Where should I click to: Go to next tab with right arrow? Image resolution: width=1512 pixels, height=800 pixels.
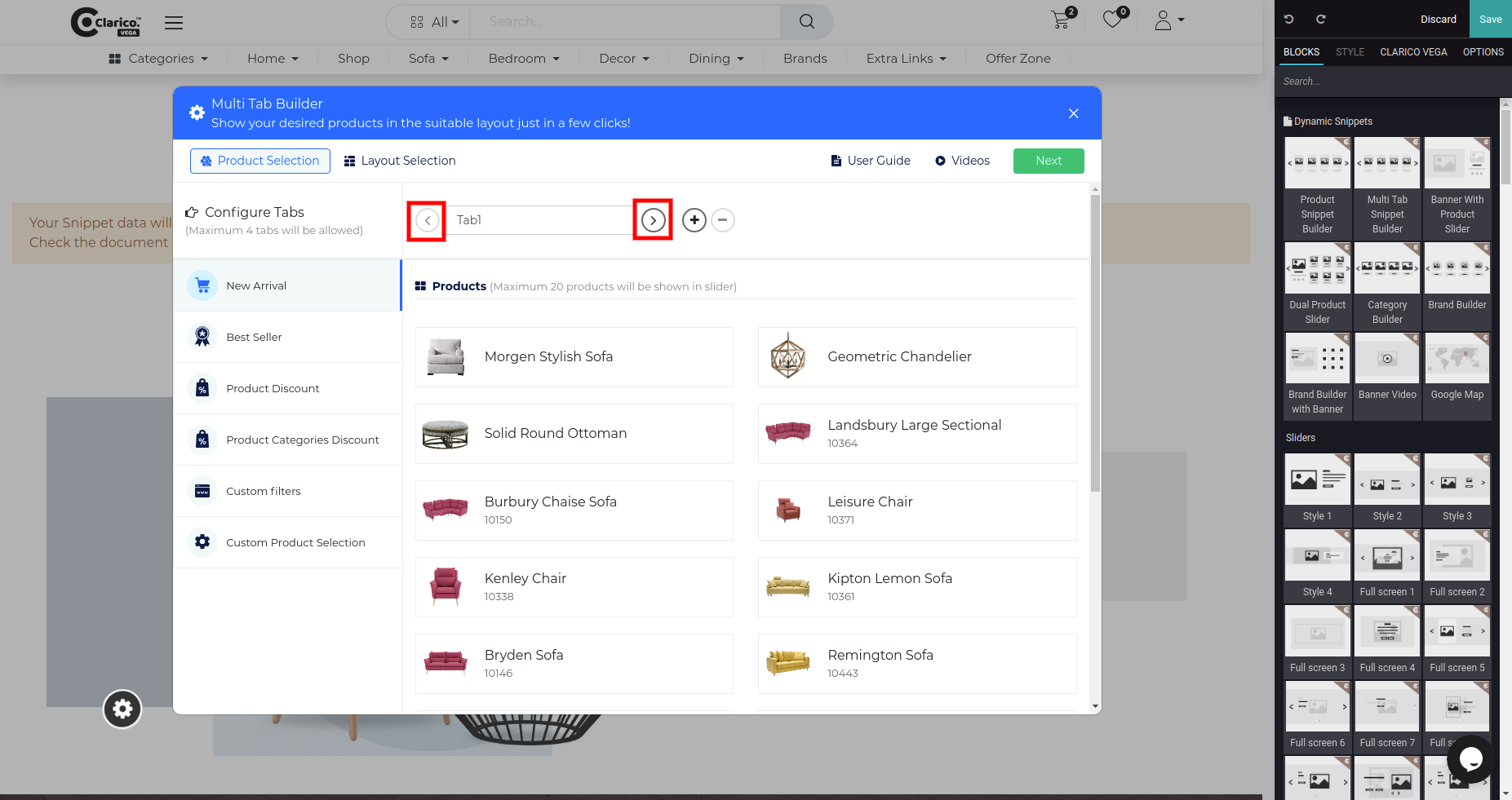[653, 220]
